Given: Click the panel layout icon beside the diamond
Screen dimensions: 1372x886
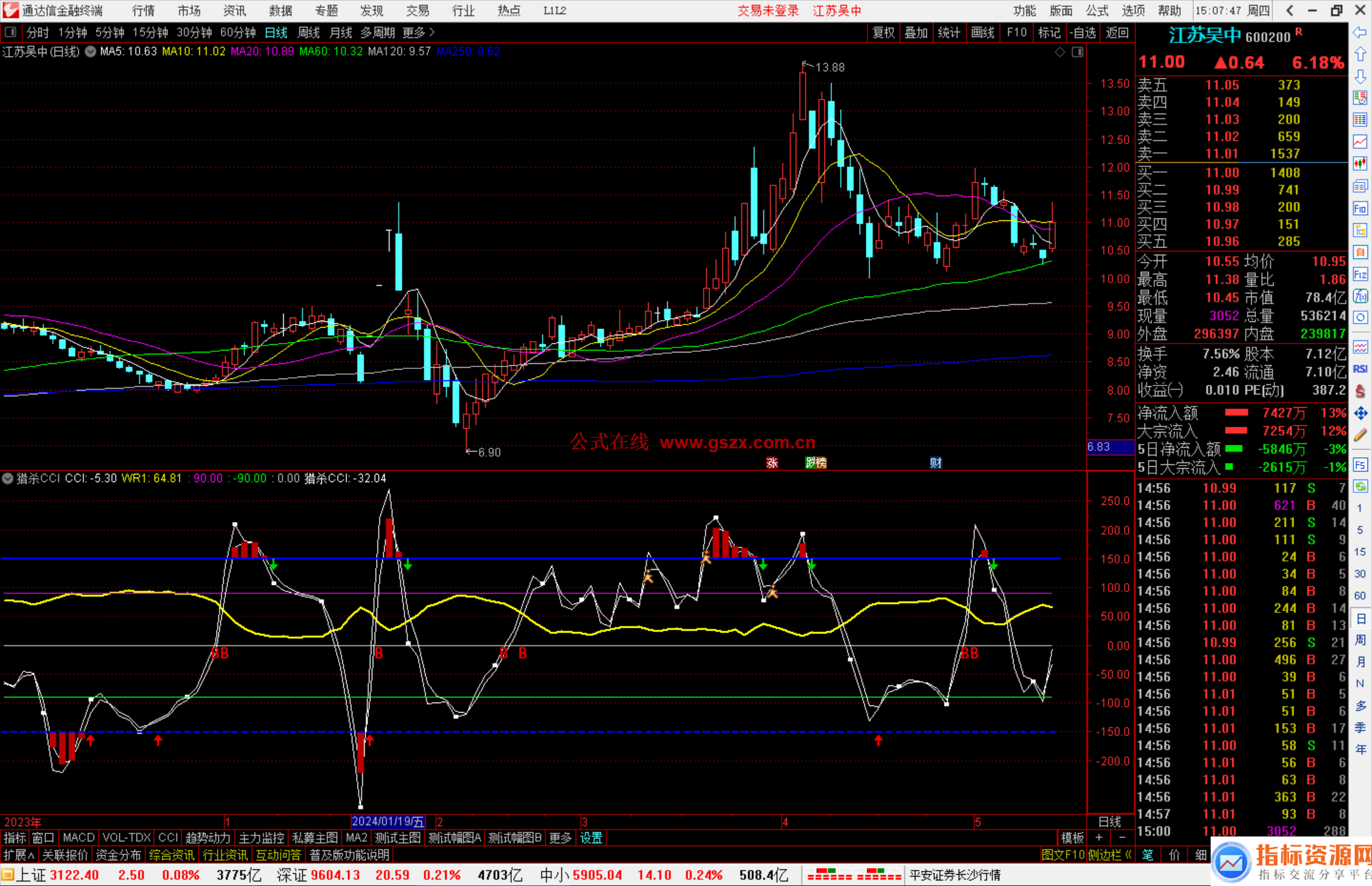Looking at the screenshot, I should 1077,52.
